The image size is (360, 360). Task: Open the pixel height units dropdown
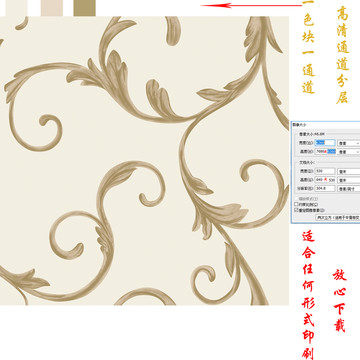(x=349, y=152)
